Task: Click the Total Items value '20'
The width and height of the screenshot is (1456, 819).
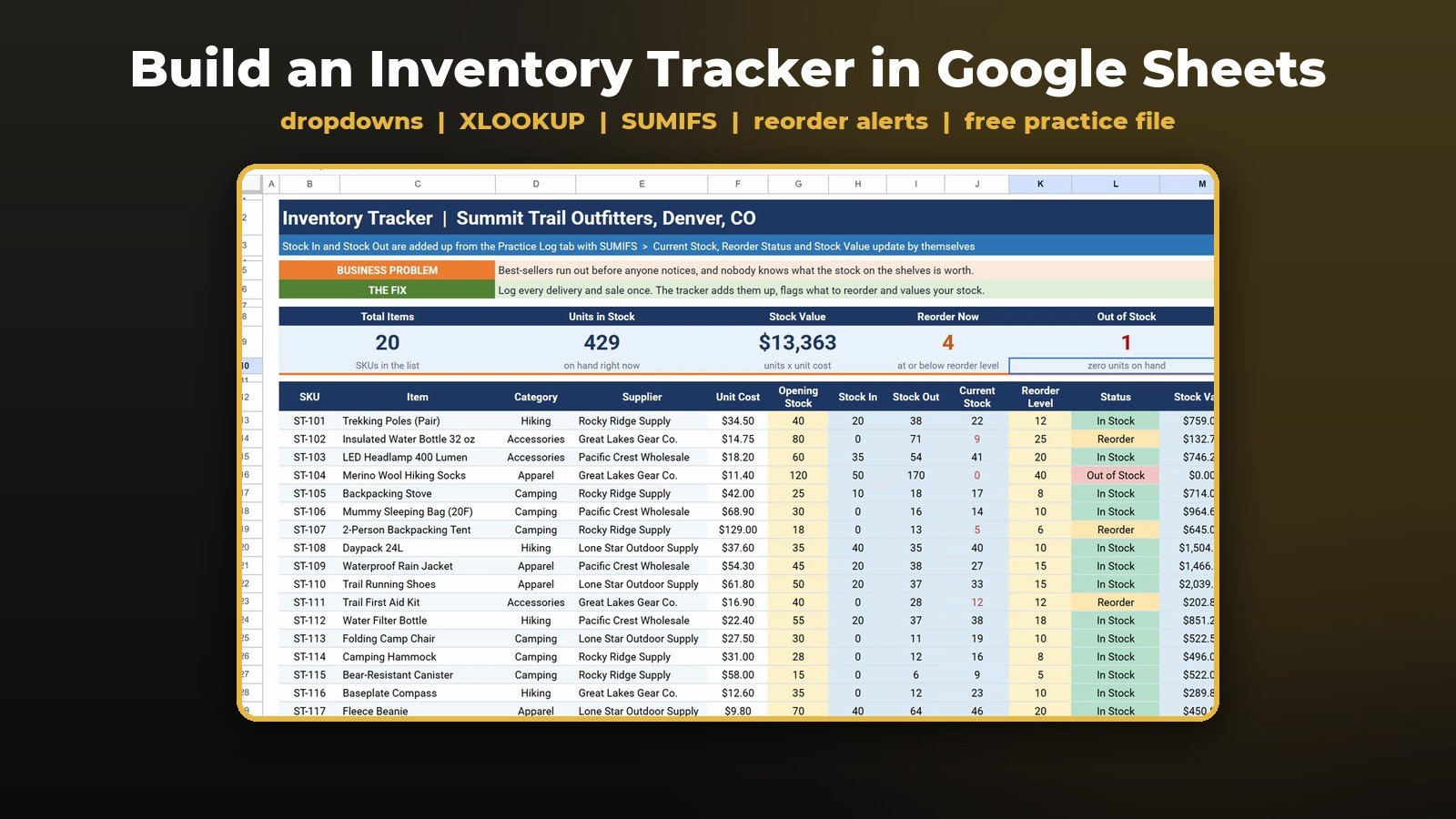Action: click(388, 343)
